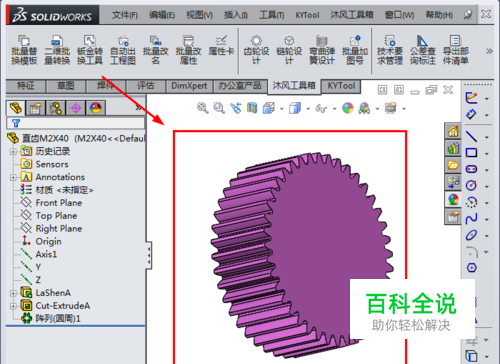The image size is (500, 364).
Task: Run 自动出工程图 command
Action: tap(123, 50)
